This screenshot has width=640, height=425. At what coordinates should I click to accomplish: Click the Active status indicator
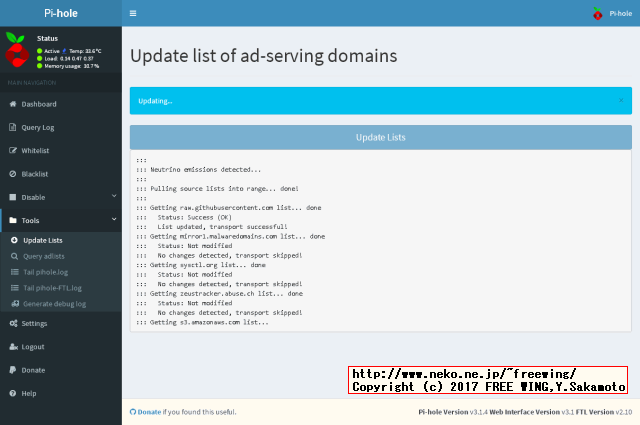coord(48,51)
